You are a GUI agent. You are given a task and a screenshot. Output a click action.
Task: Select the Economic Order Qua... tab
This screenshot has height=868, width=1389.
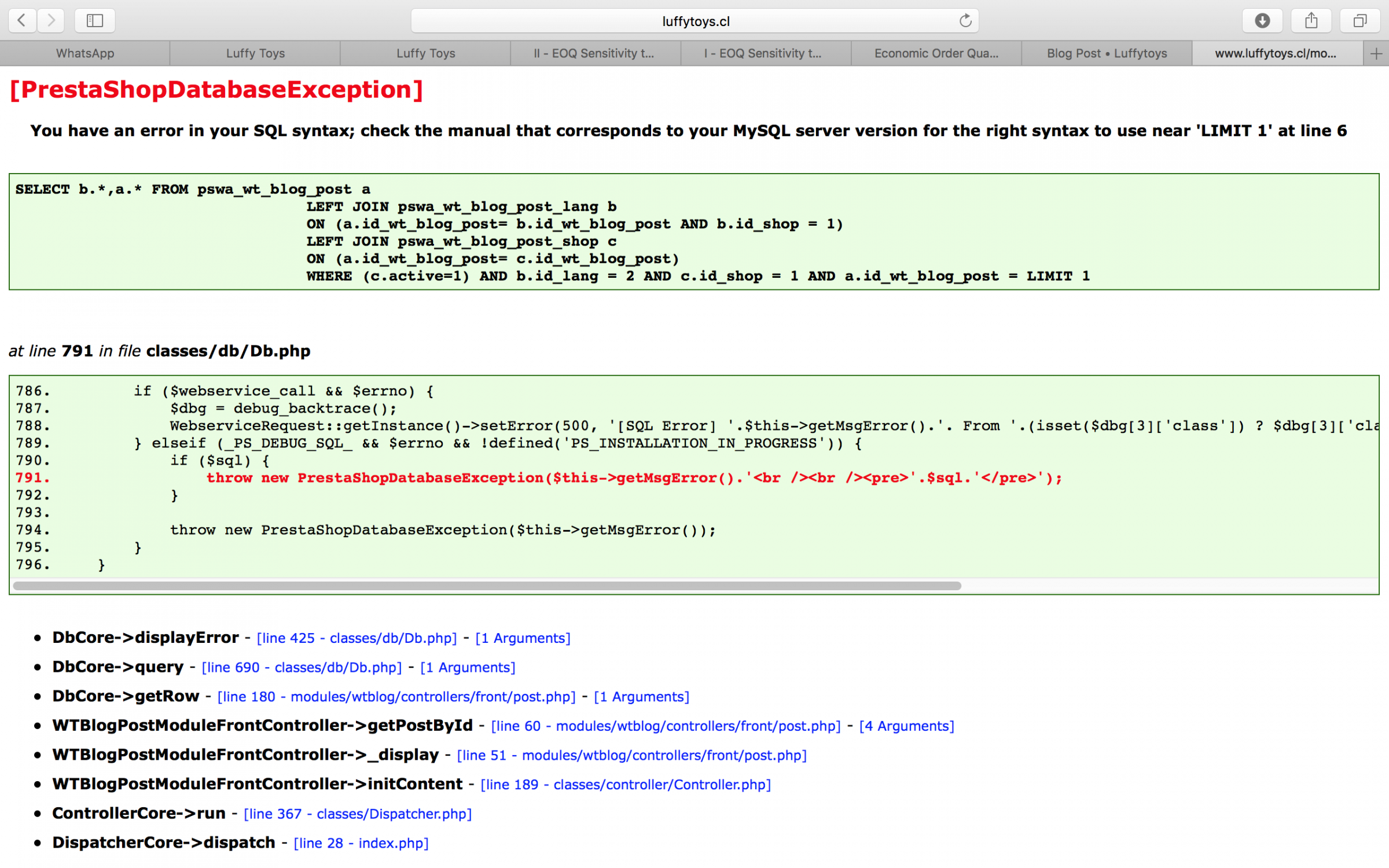point(936,54)
